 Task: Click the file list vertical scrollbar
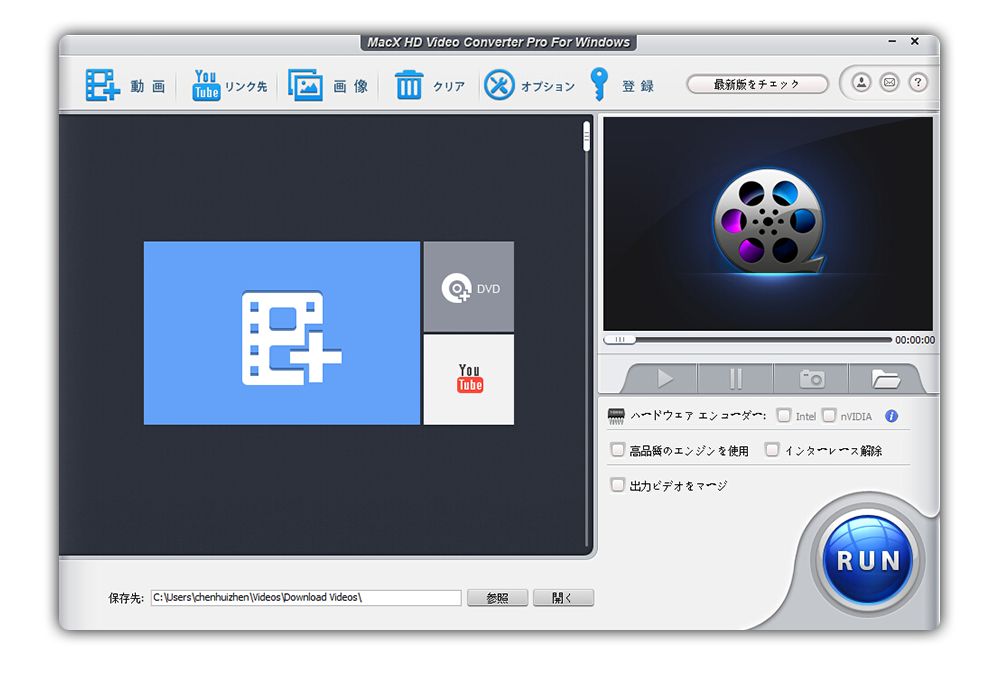point(587,334)
